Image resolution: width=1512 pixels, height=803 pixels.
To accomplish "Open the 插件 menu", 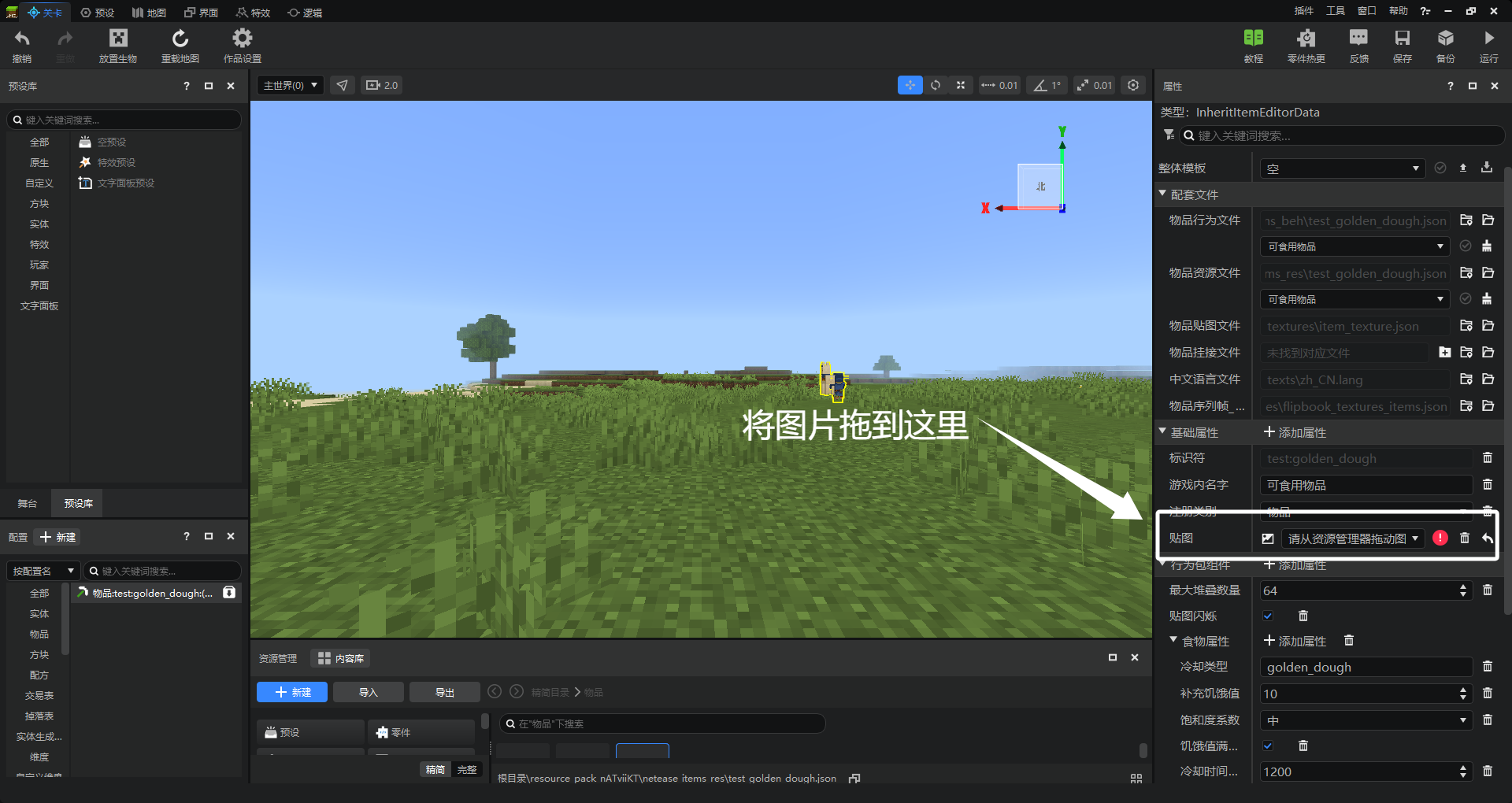I will (x=1304, y=11).
